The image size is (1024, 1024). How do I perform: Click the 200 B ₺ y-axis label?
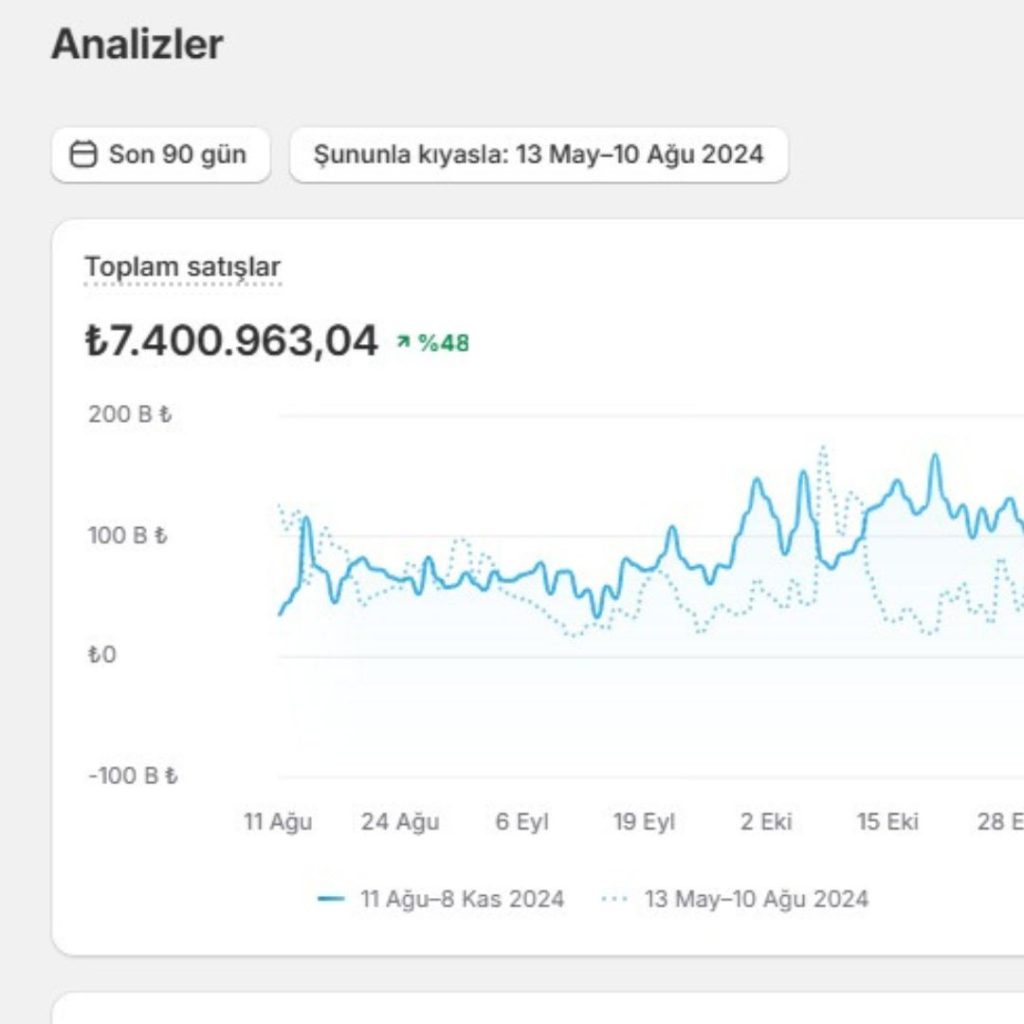point(130,414)
